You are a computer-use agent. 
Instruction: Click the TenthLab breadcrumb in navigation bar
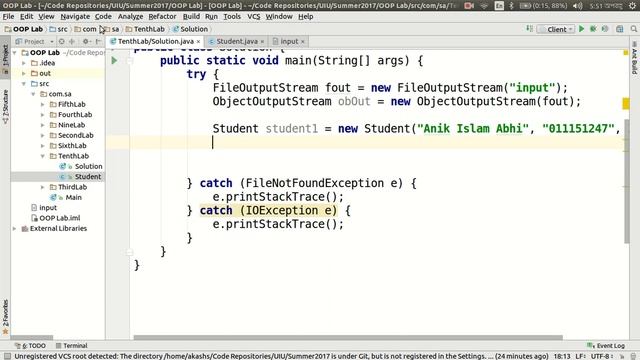tap(145, 29)
